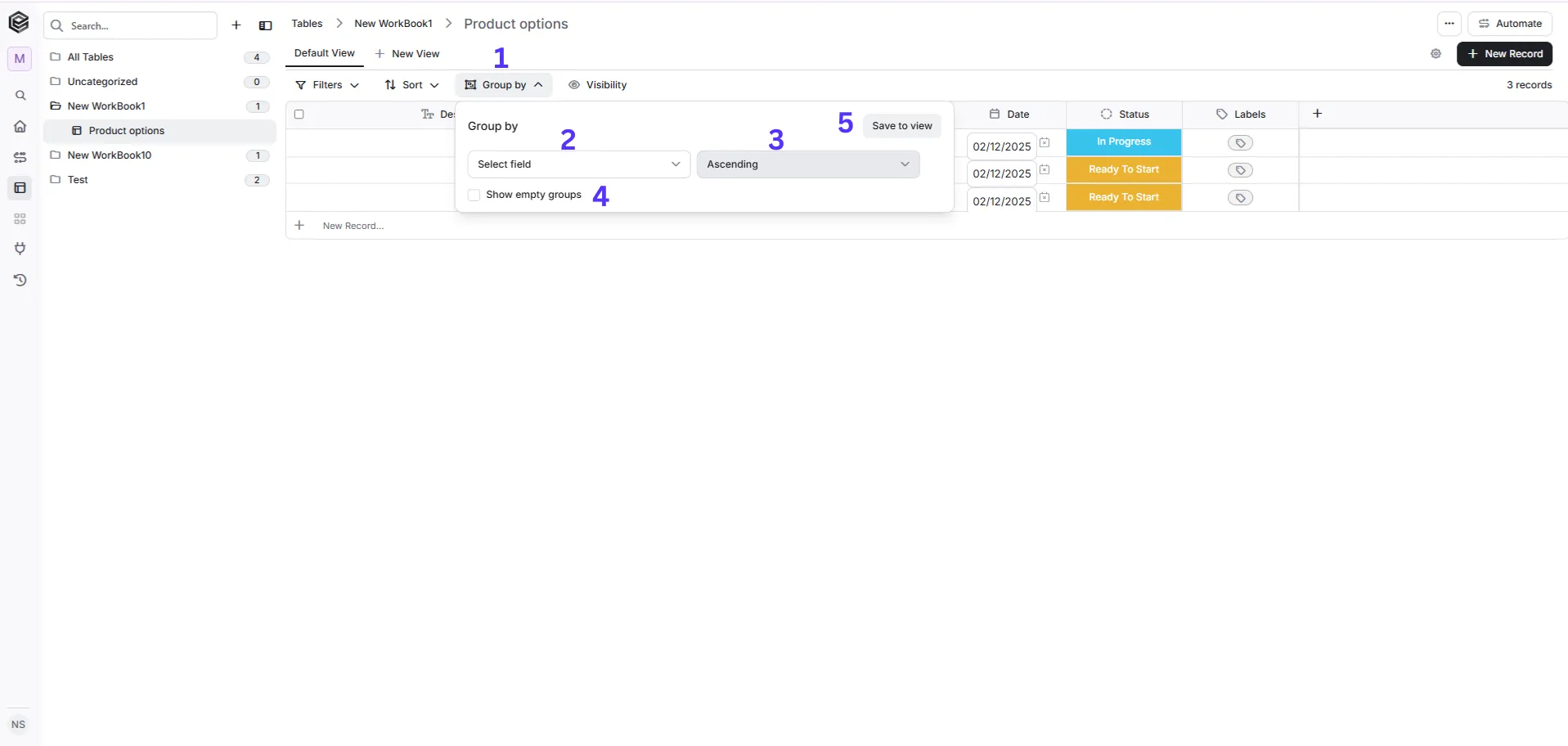Open the Ascending order dropdown
Viewport: 1568px width, 746px height.
[808, 164]
